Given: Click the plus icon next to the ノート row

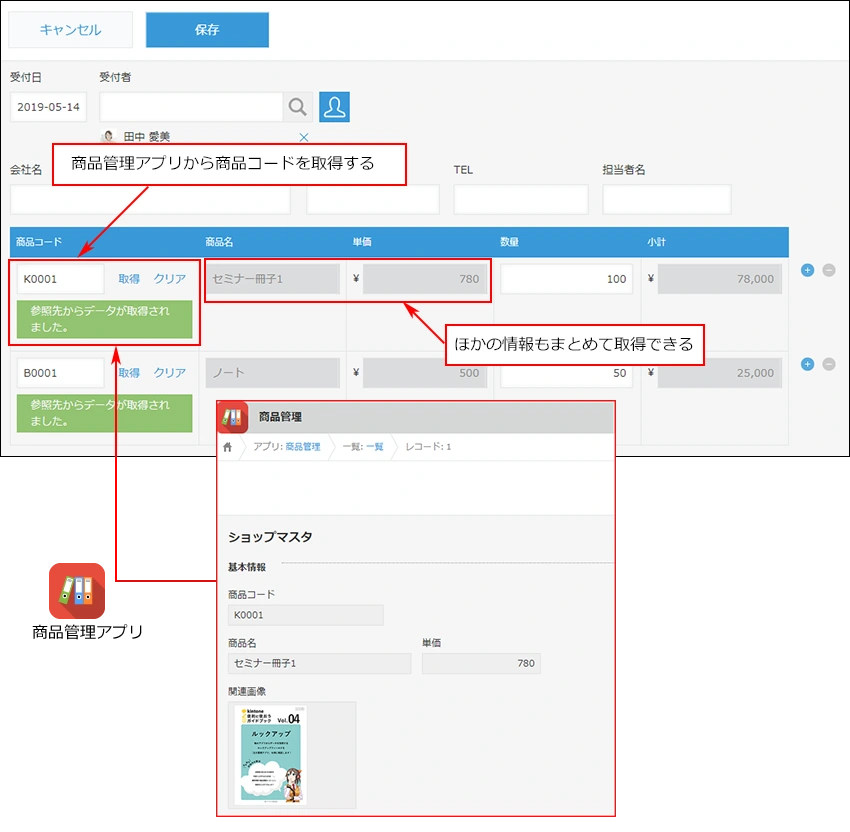Looking at the screenshot, I should 806,364.
